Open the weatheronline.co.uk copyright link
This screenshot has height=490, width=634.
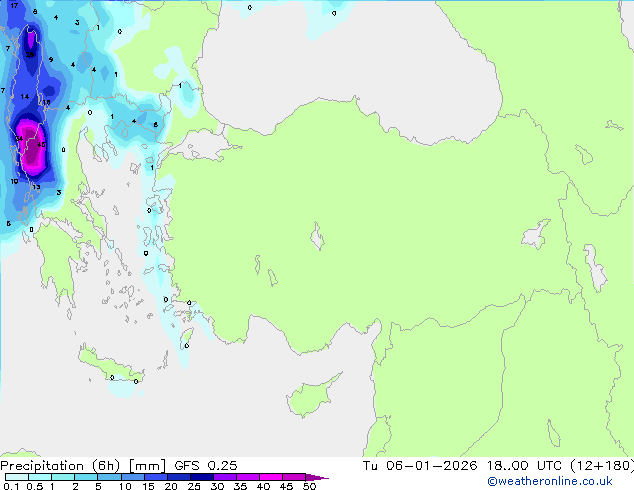(550, 481)
